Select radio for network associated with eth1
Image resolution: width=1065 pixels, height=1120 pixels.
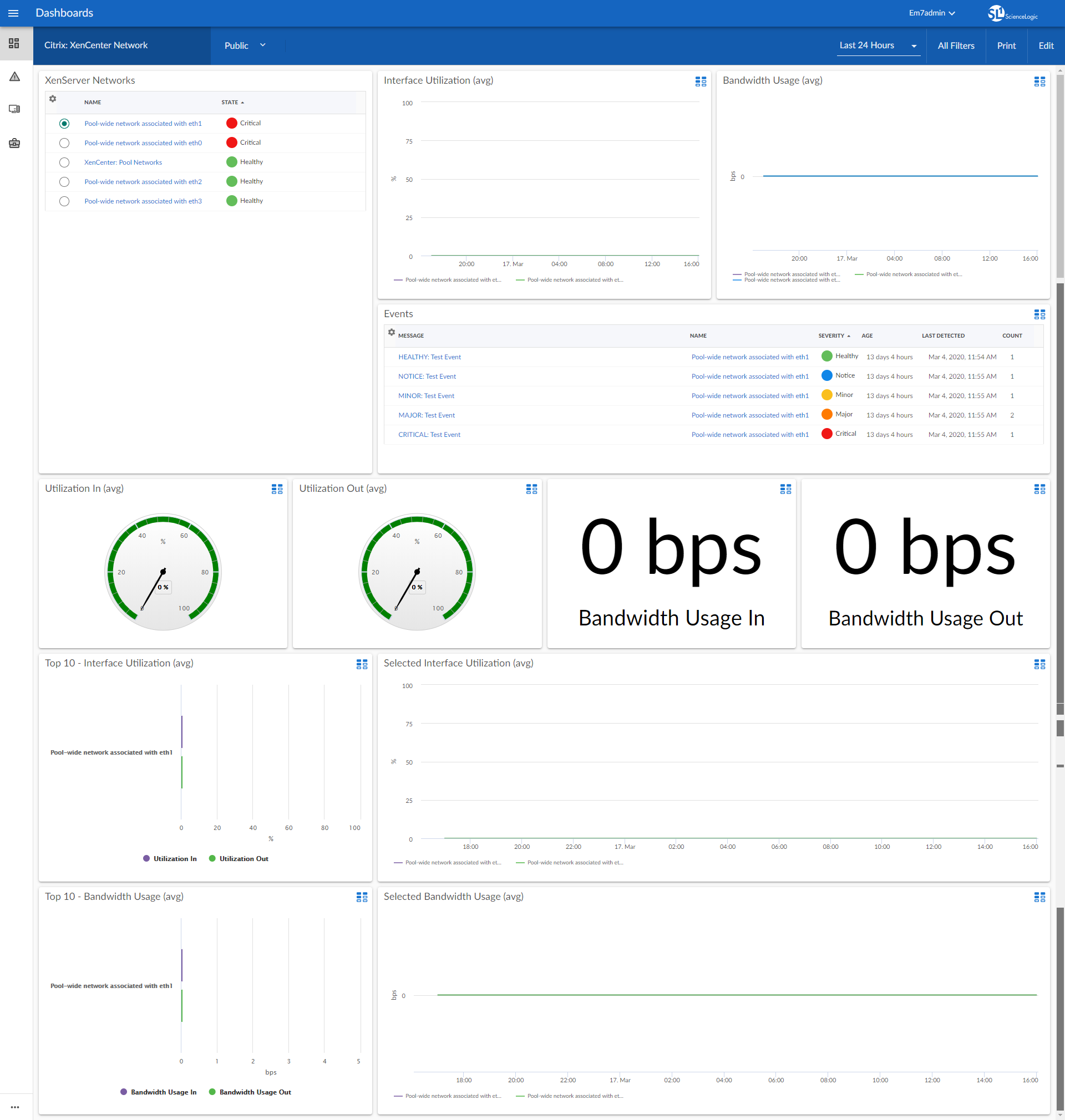(x=64, y=124)
